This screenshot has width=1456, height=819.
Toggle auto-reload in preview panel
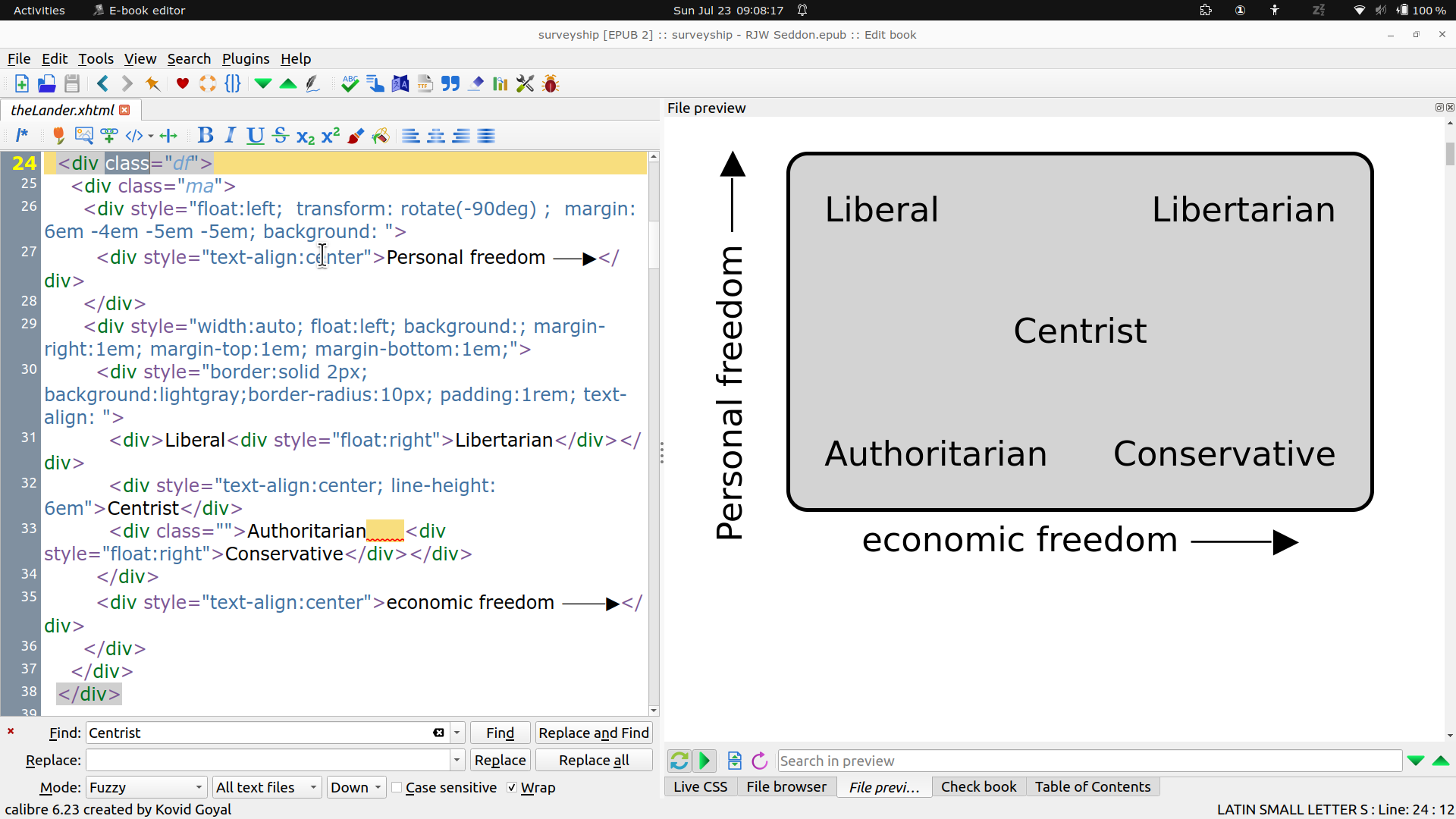(679, 761)
